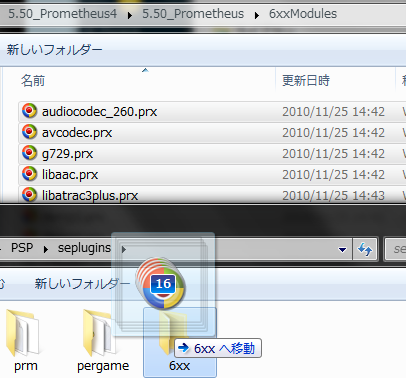406x378 pixels.
Task: Select the file name libaac.prx
Action: click(x=70, y=175)
